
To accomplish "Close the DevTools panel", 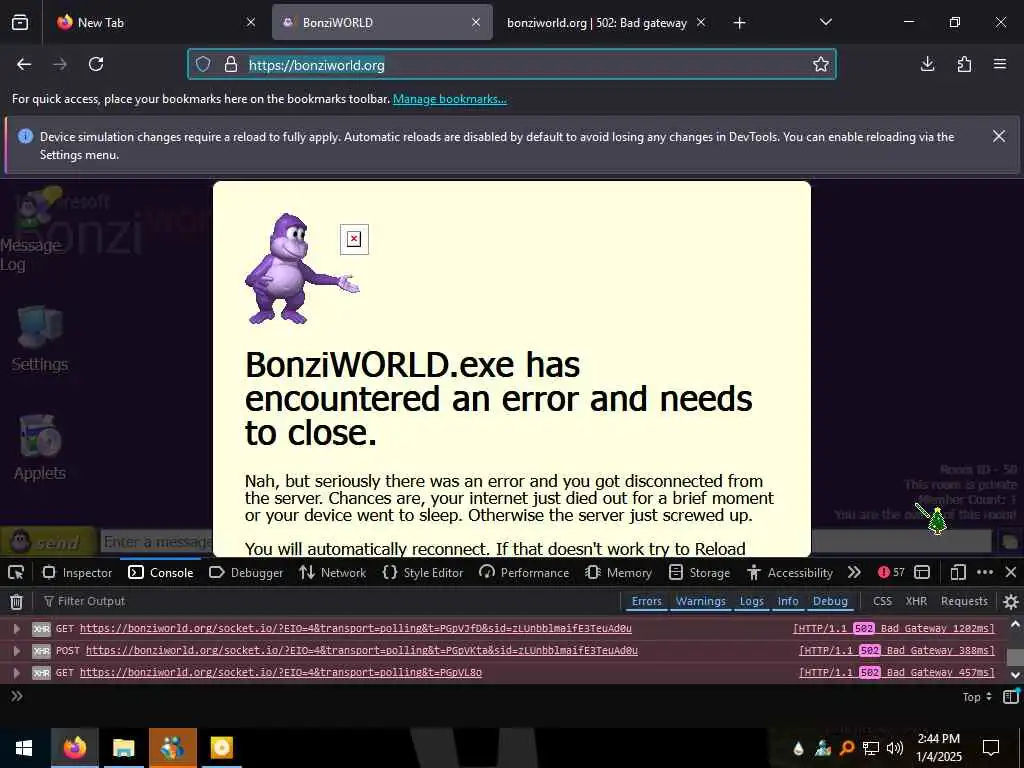I will click(x=1011, y=573).
